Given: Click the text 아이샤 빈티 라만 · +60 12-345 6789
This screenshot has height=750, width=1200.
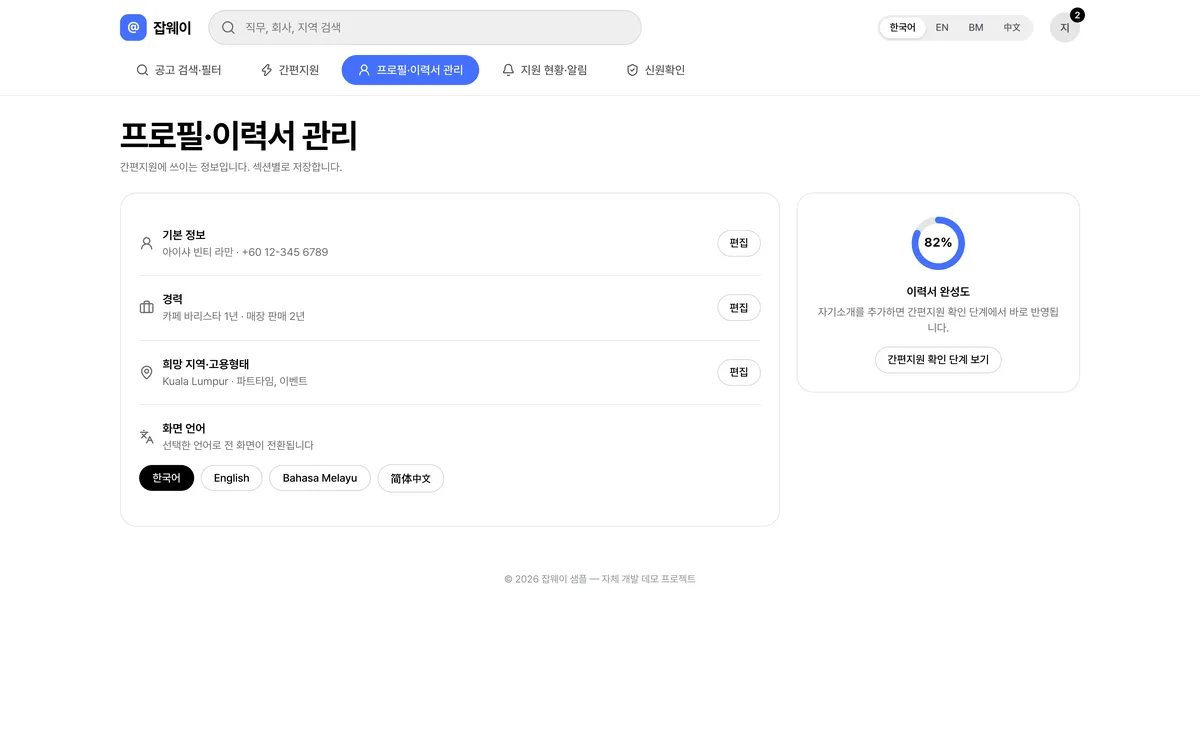Looking at the screenshot, I should pyautogui.click(x=245, y=252).
